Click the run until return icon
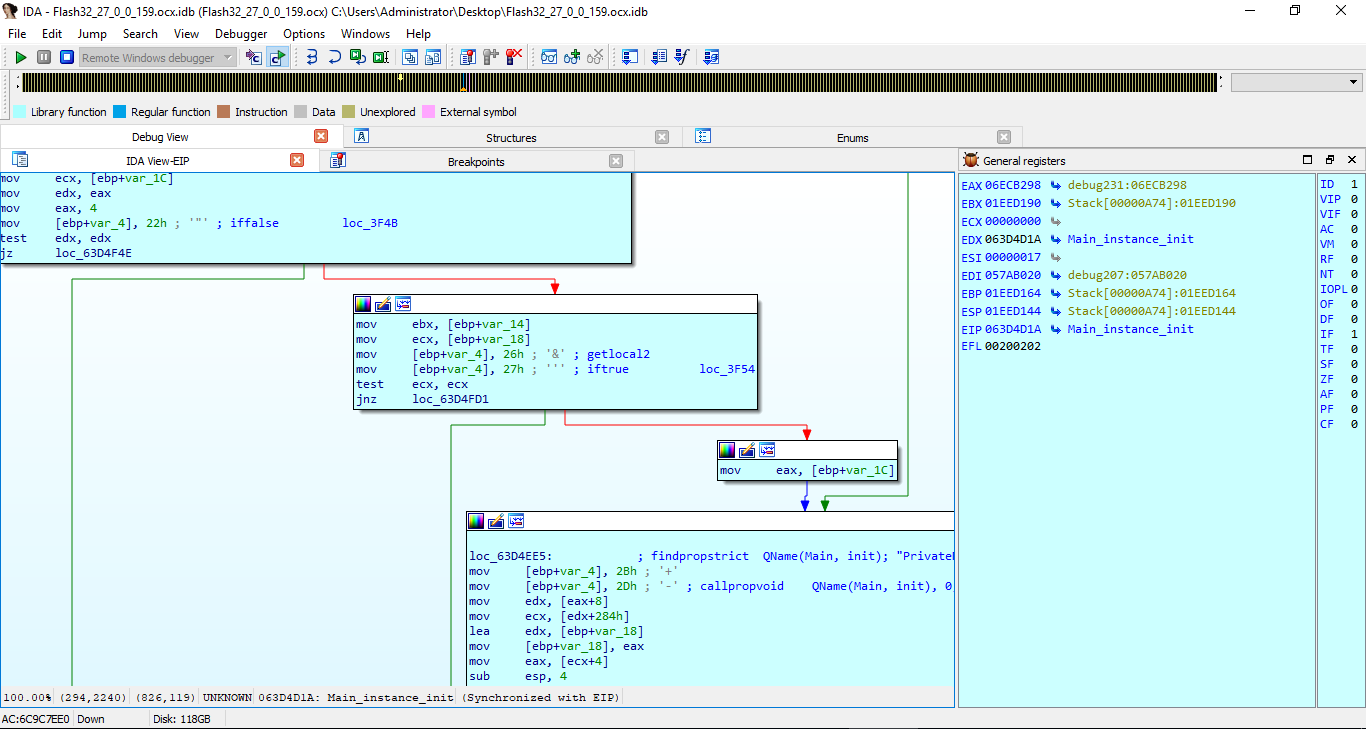Screen dimensions: 1366x729 (x=357, y=57)
